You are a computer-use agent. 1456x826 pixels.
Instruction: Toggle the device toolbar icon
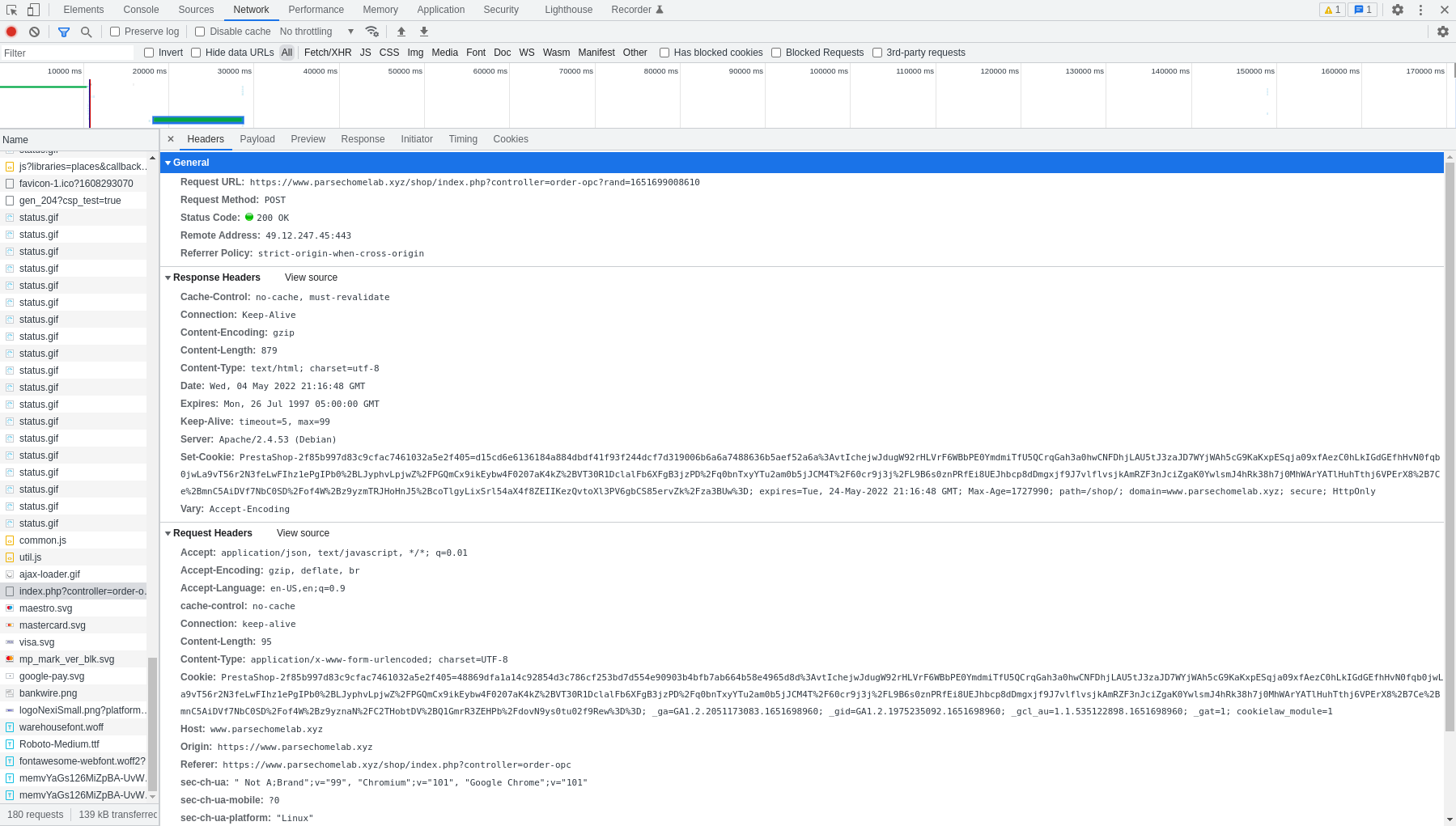33,10
